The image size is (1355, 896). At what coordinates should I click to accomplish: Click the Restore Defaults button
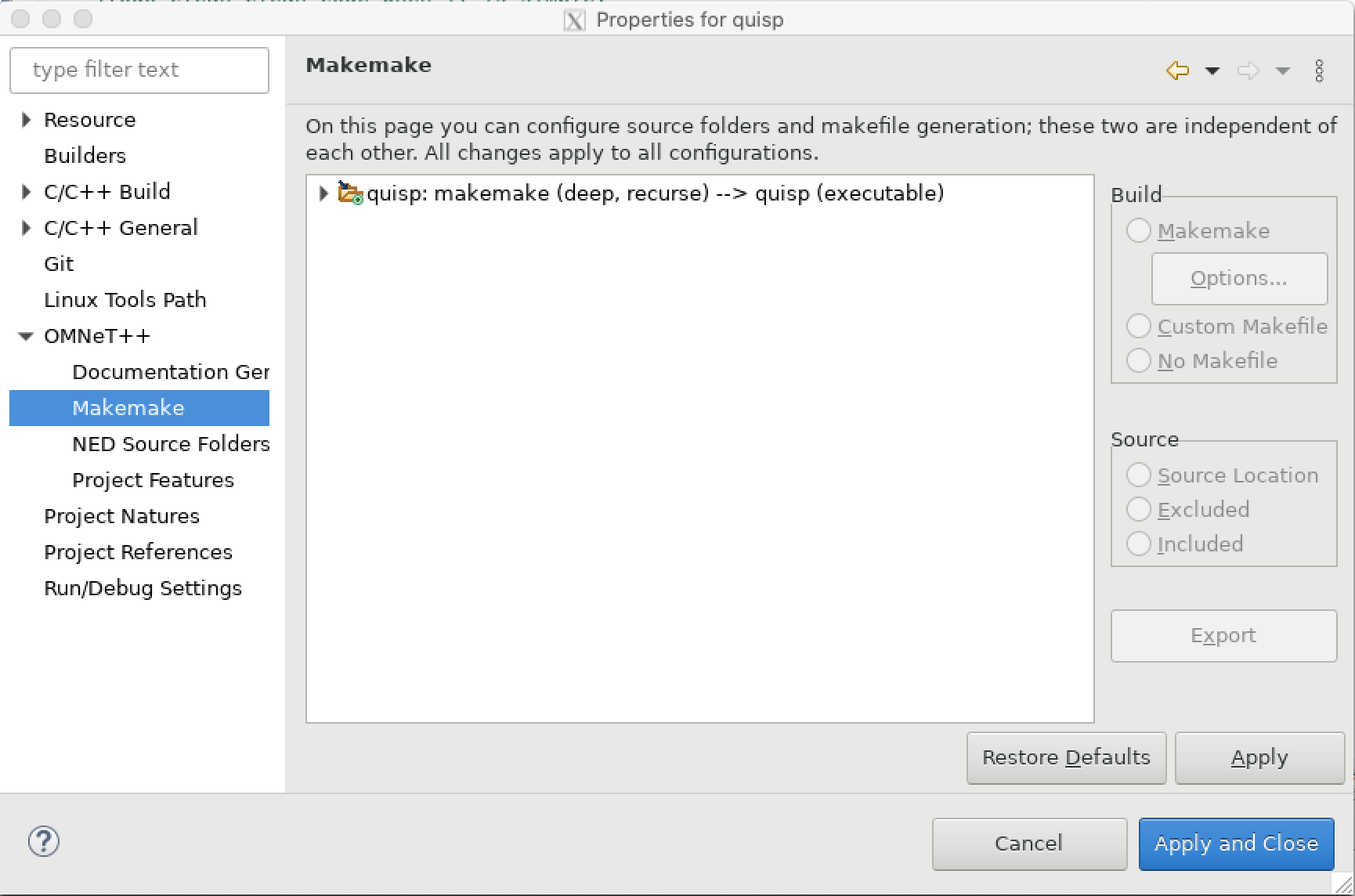coord(1066,757)
